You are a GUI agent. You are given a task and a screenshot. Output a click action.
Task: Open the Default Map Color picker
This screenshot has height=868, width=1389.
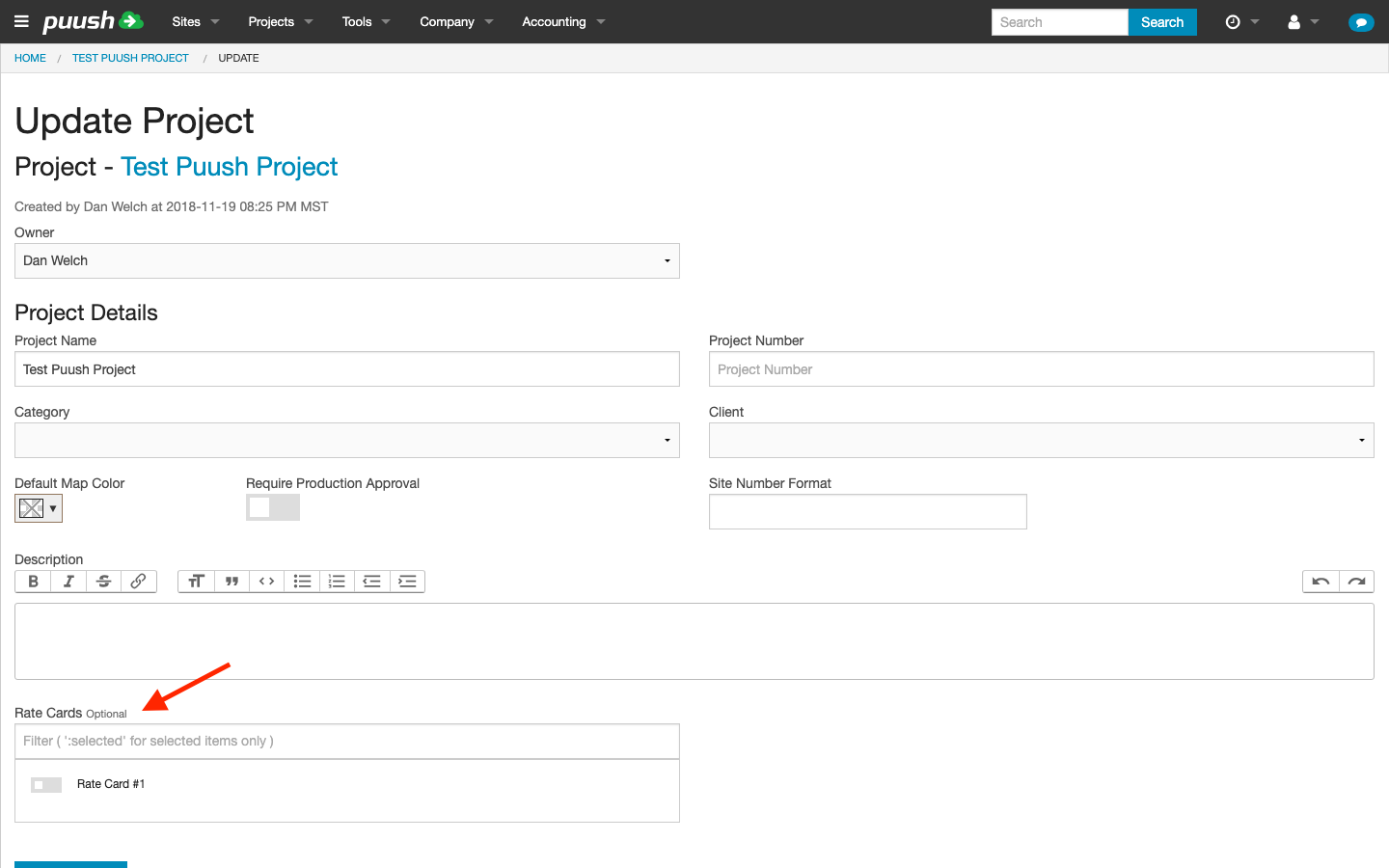(x=38, y=508)
